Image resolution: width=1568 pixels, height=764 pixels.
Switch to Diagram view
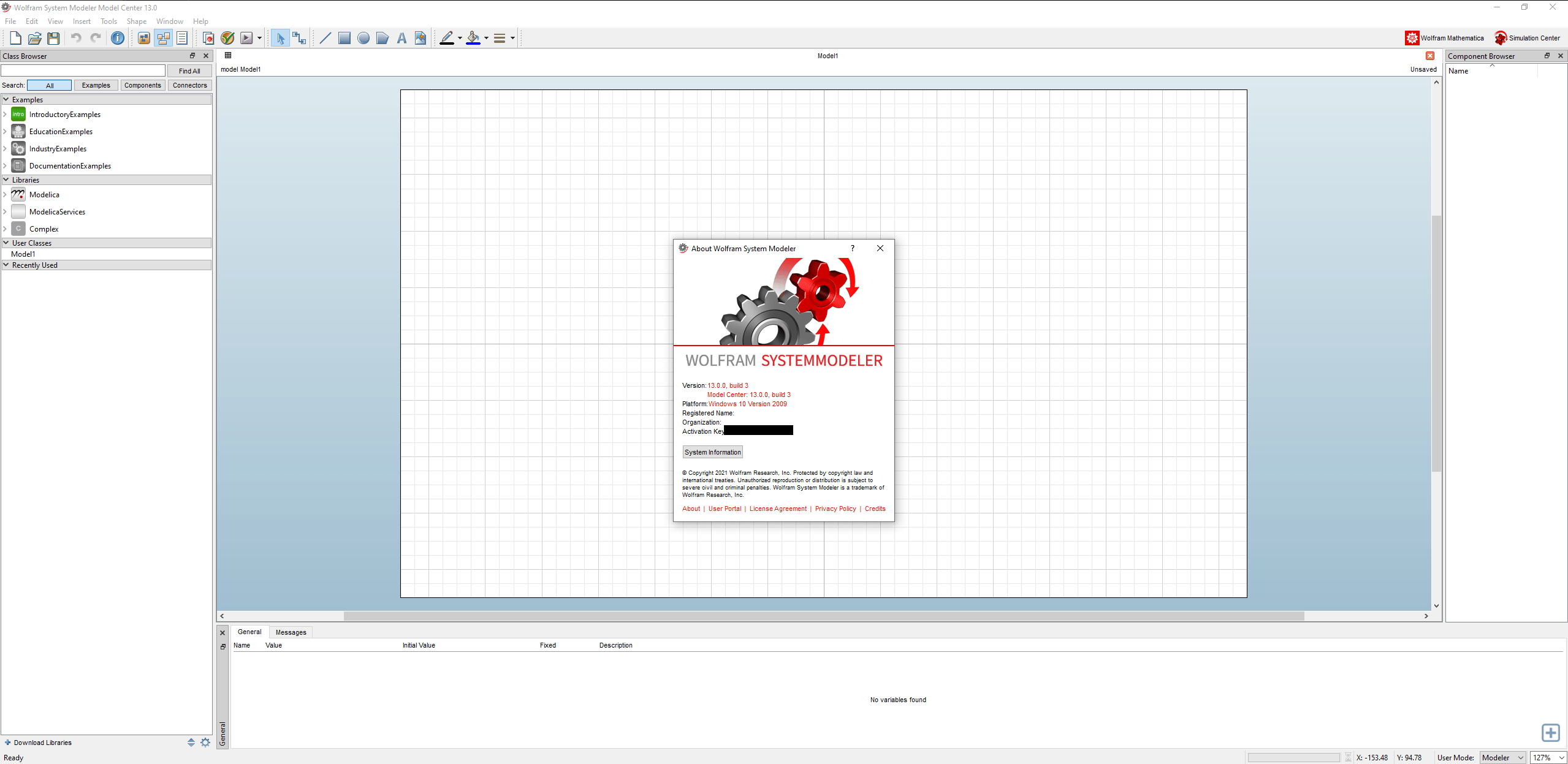click(x=163, y=38)
